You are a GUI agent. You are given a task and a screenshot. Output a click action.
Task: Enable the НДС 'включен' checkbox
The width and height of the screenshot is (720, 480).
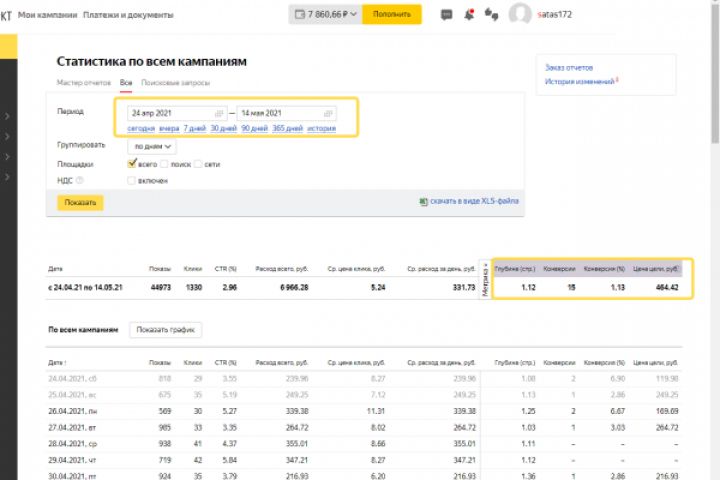point(131,181)
